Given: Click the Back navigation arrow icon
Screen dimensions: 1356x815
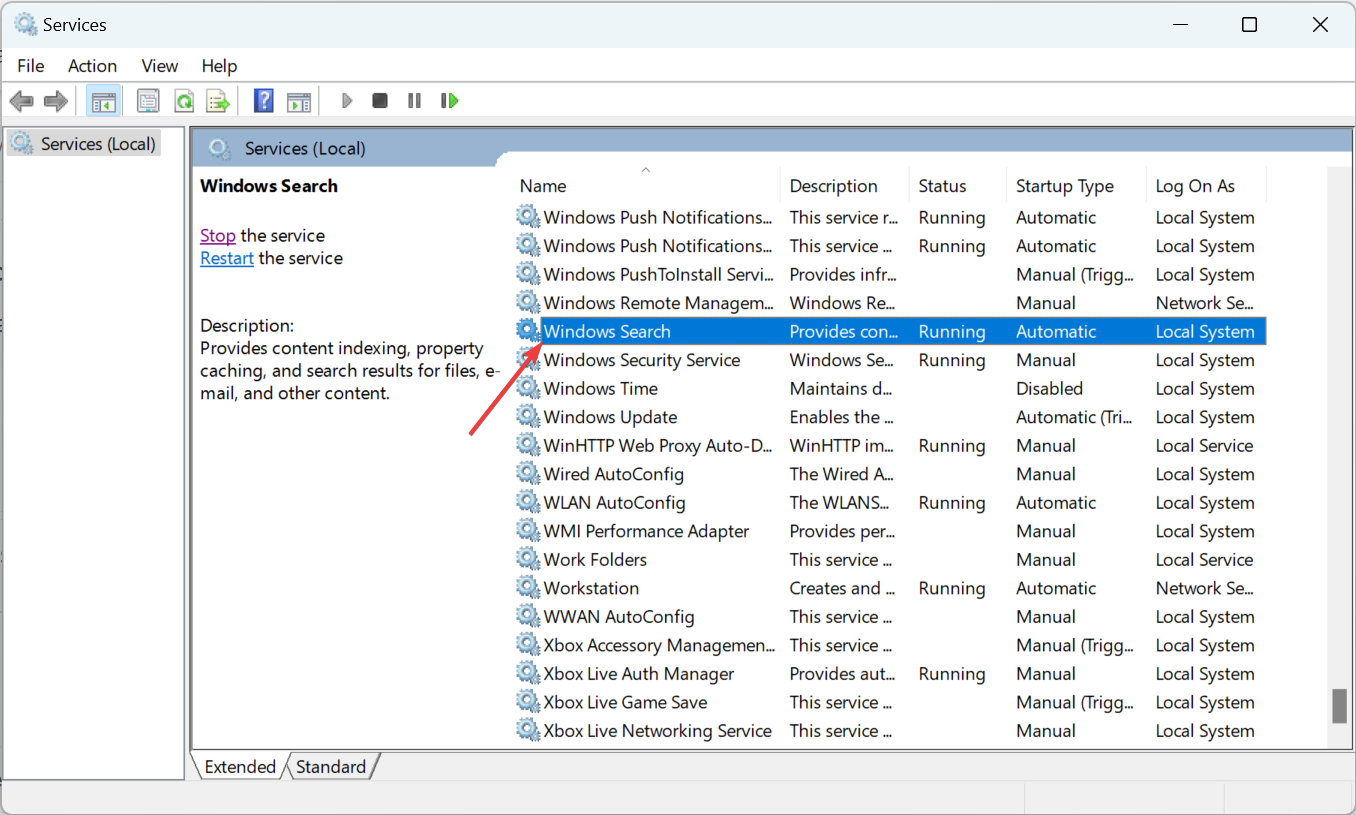Looking at the screenshot, I should pos(21,100).
